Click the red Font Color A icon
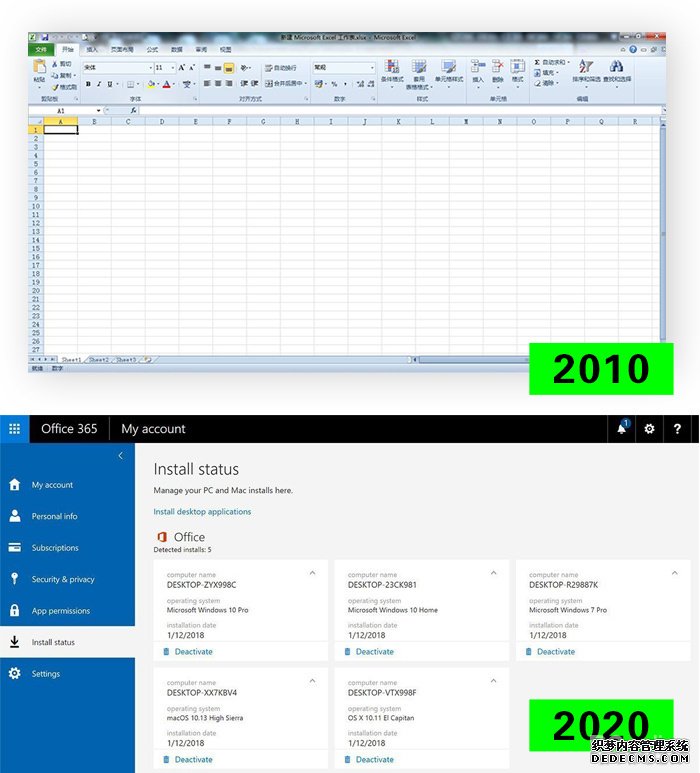Screen dimensions: 700x773 [x=167, y=84]
